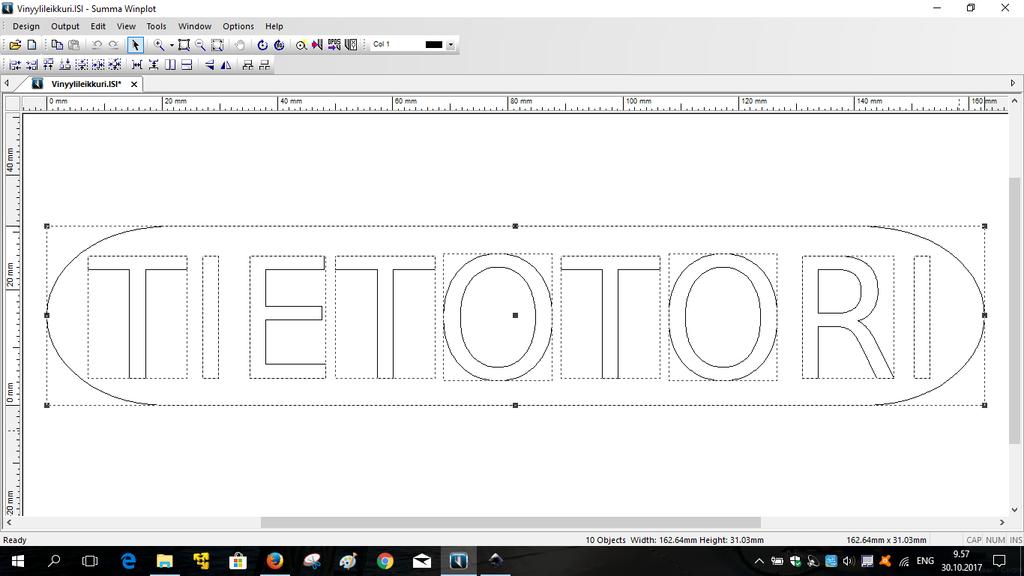Open the Tools menu

tap(156, 26)
